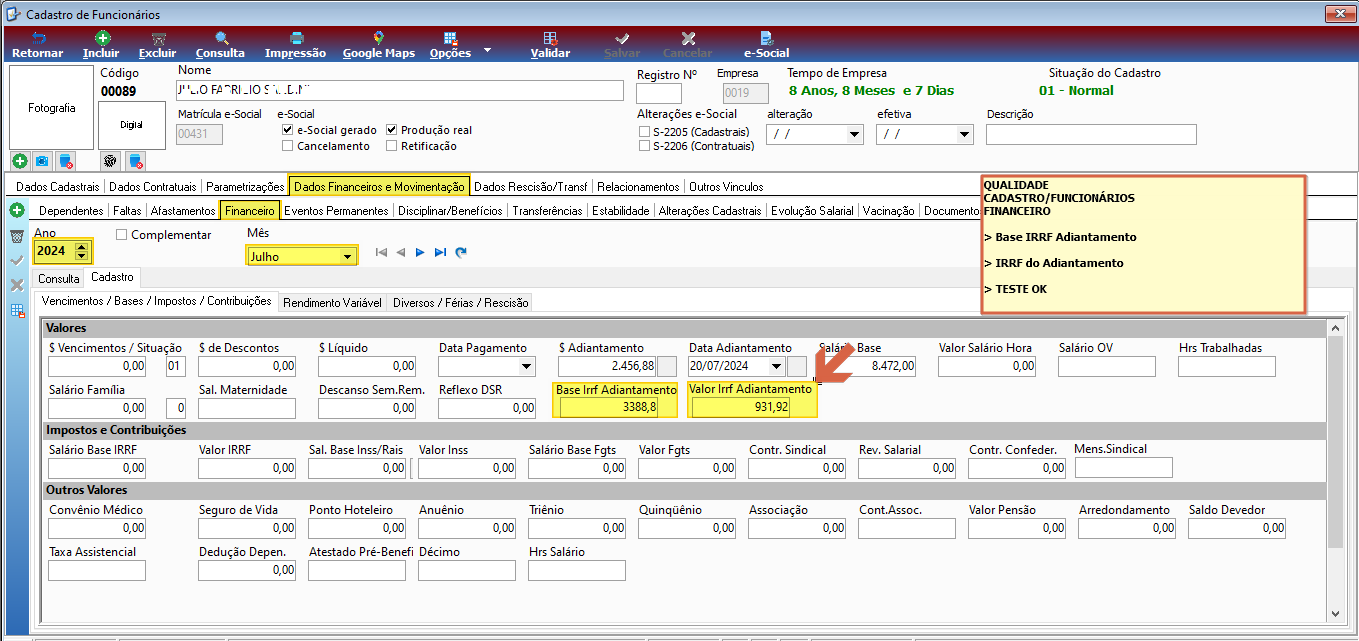1359x641 pixels.
Task: Open the Afastamentos sub-tab
Action: (x=183, y=211)
